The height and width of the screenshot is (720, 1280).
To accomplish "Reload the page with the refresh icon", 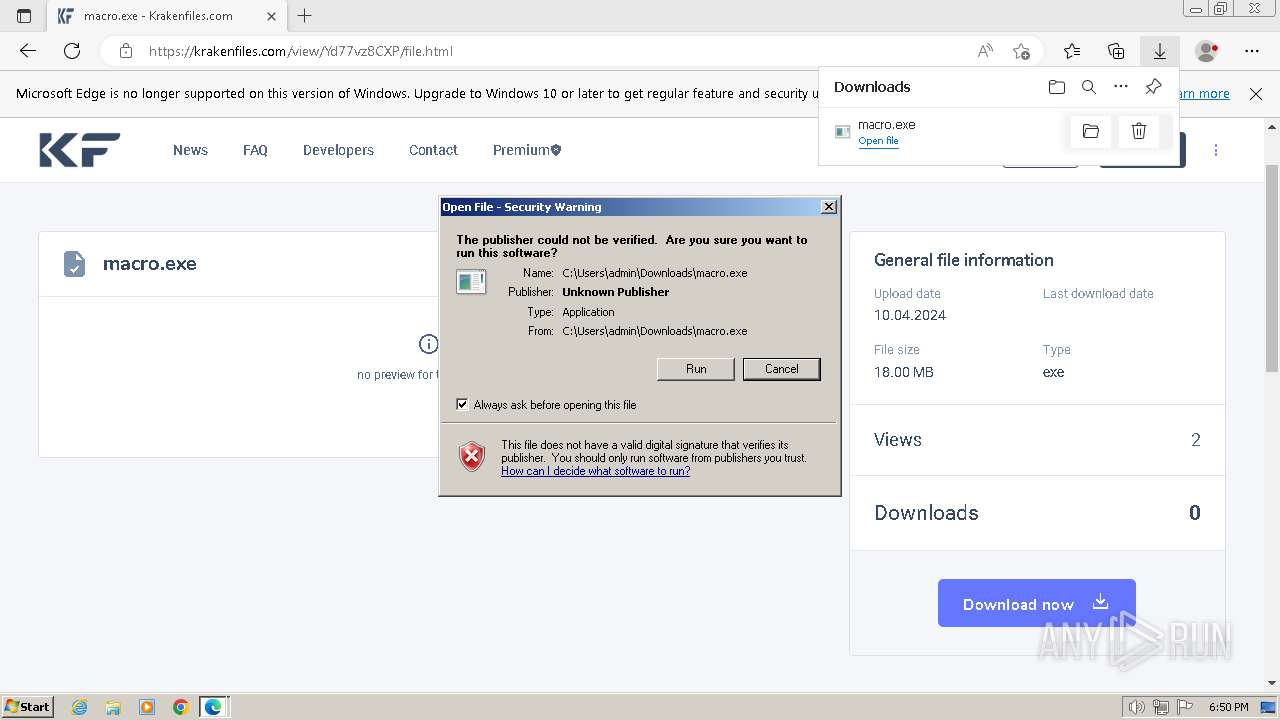I will pos(72,51).
